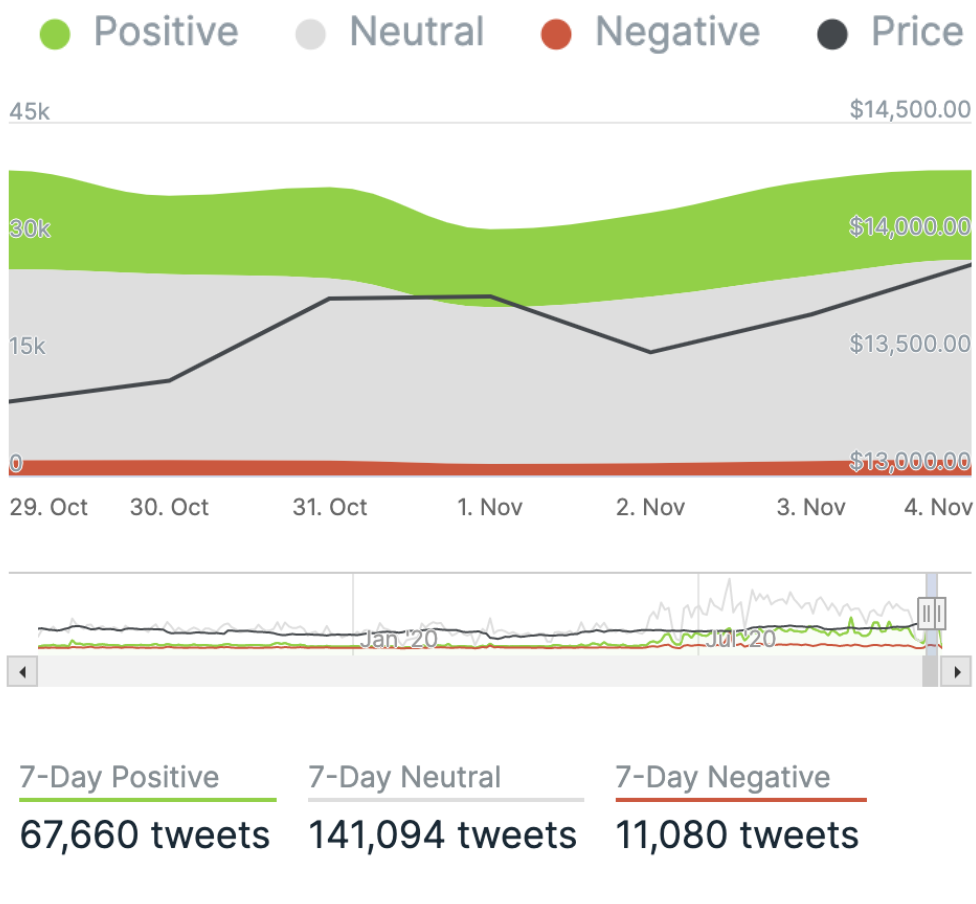This screenshot has height=904, width=976.
Task: Select the 7-Day Positive stat
Action: tap(119, 777)
